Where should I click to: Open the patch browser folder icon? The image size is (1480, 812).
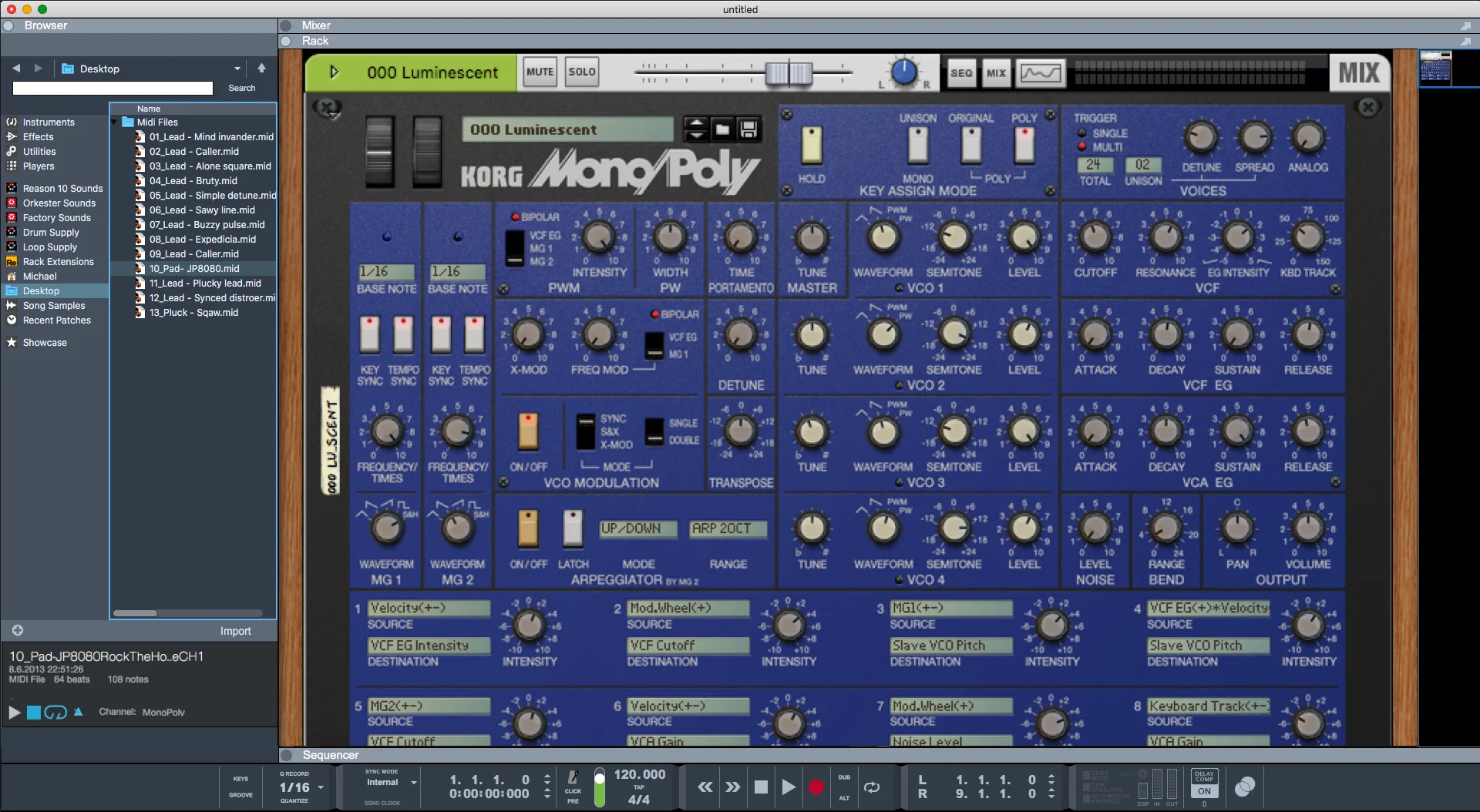tap(722, 129)
